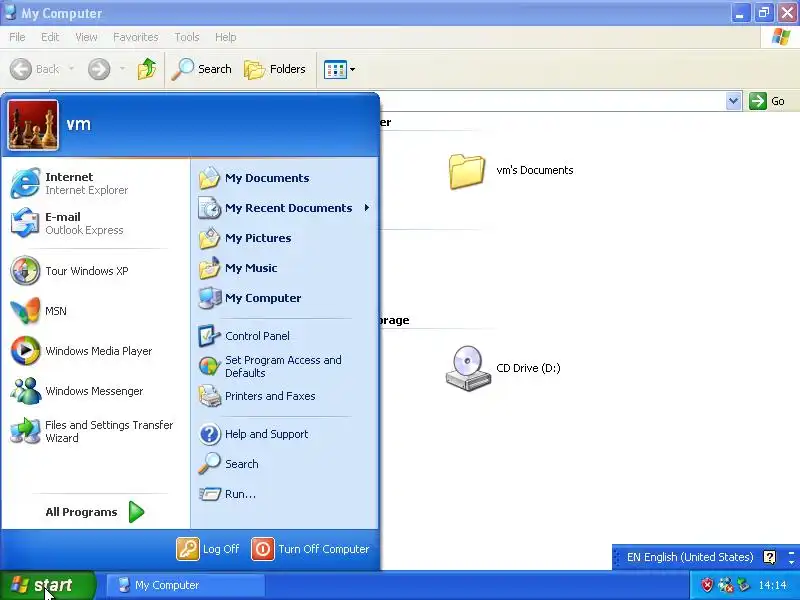This screenshot has width=800, height=600.
Task: Click the Up folder toolbar icon
Action: coord(147,69)
